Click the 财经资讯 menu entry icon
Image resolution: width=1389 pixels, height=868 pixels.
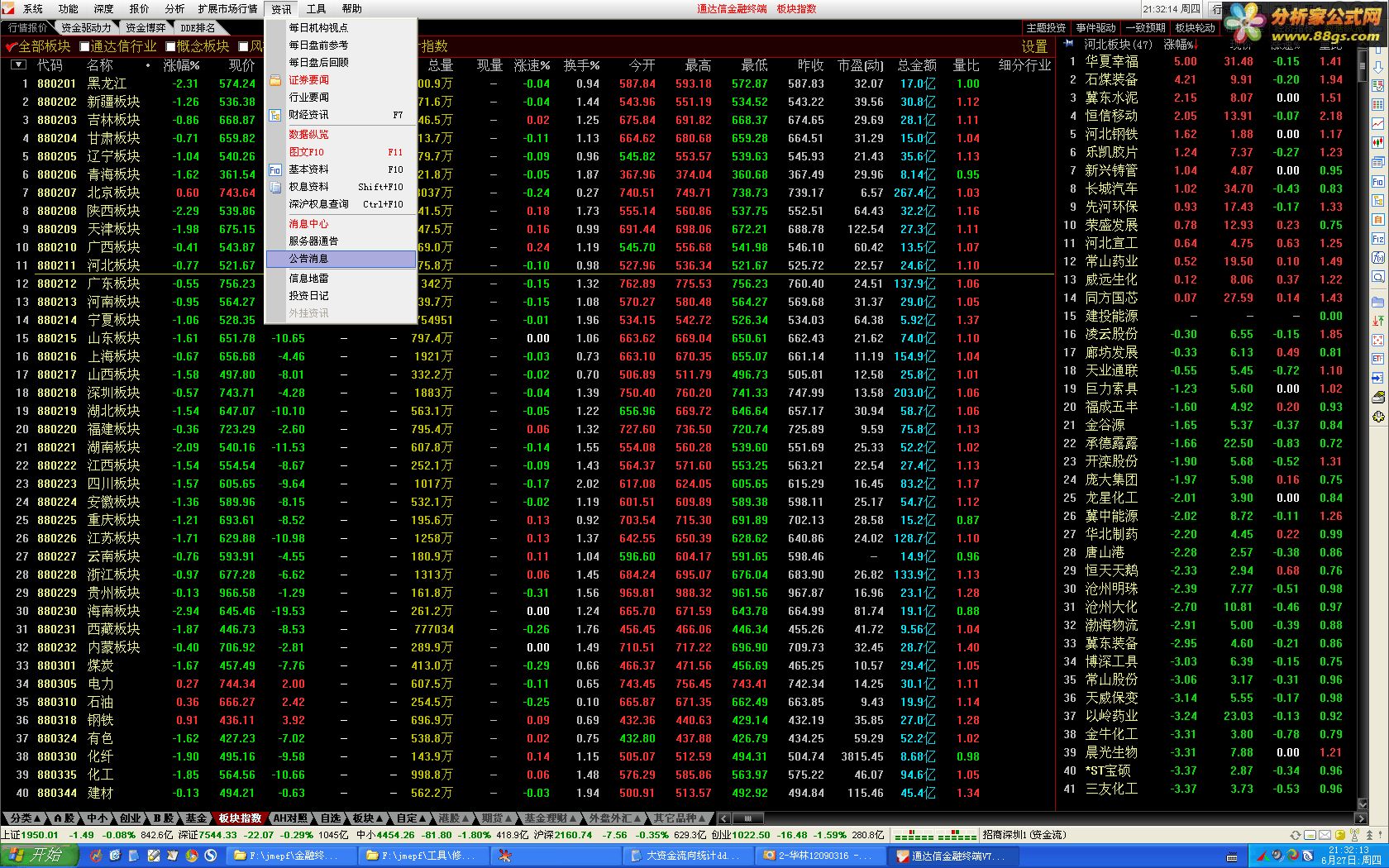point(275,115)
